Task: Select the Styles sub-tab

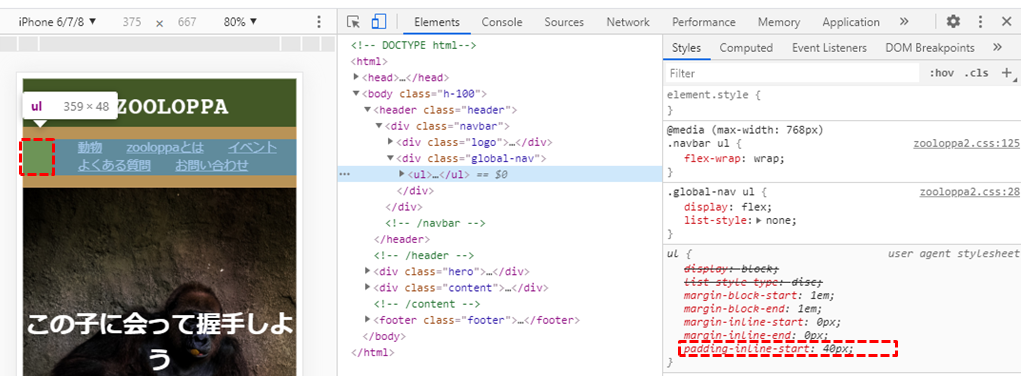Action: click(686, 48)
